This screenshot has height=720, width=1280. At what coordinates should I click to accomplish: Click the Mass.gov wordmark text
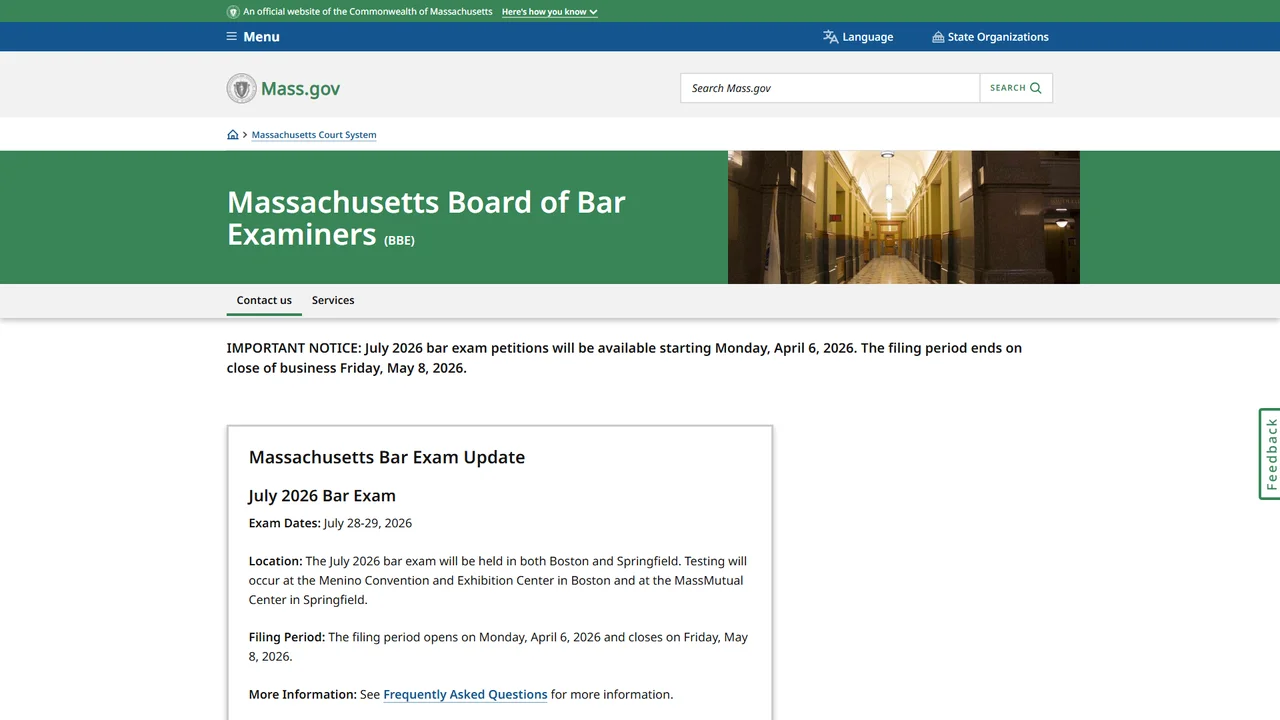[300, 88]
